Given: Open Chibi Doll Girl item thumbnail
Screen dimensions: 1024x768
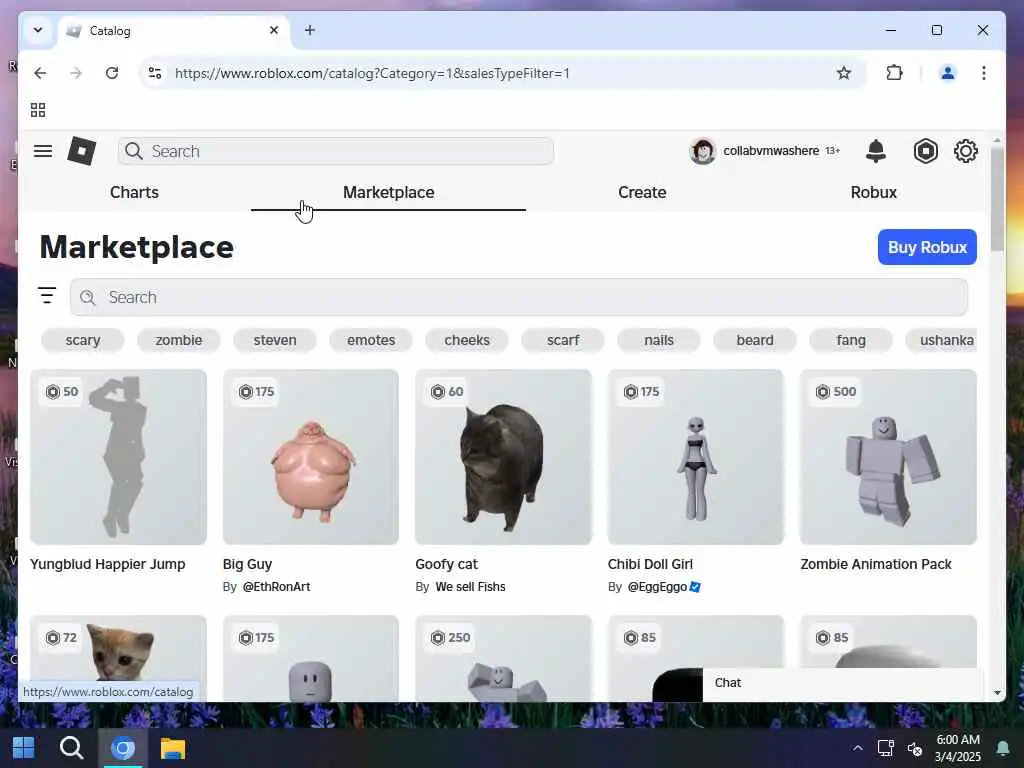Looking at the screenshot, I should pyautogui.click(x=696, y=457).
